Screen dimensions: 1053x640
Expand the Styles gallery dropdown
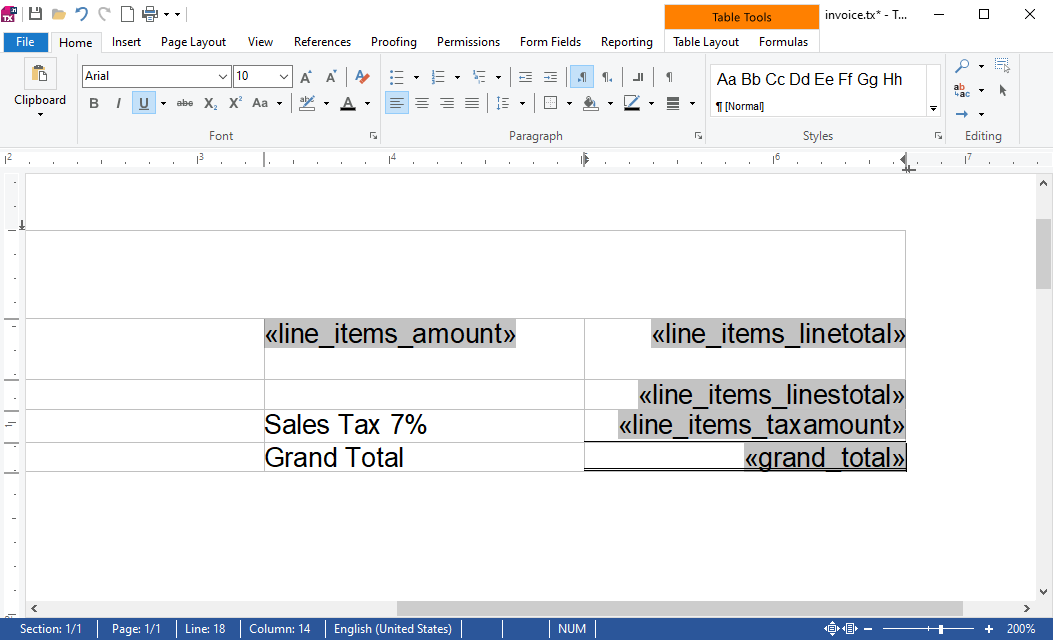[933, 108]
